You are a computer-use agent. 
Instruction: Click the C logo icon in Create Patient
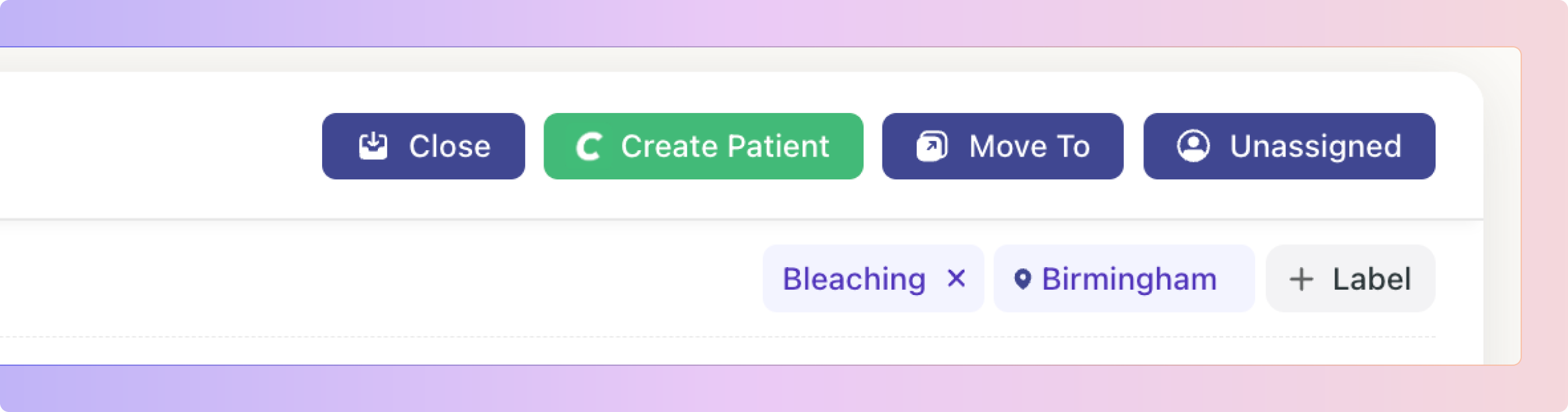tap(590, 147)
